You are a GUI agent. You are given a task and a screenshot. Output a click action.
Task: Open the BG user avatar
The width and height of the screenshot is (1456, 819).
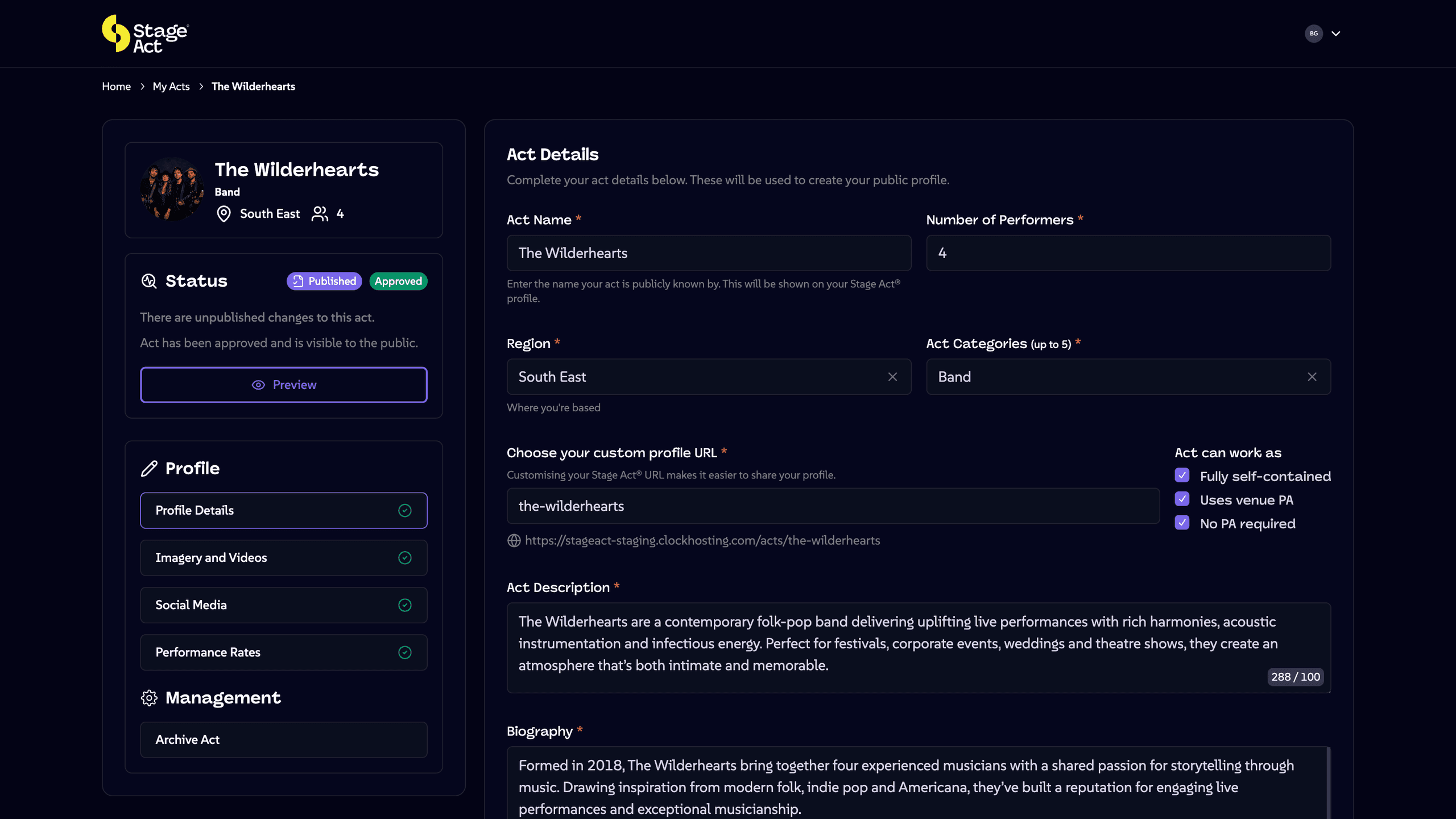pos(1314,34)
